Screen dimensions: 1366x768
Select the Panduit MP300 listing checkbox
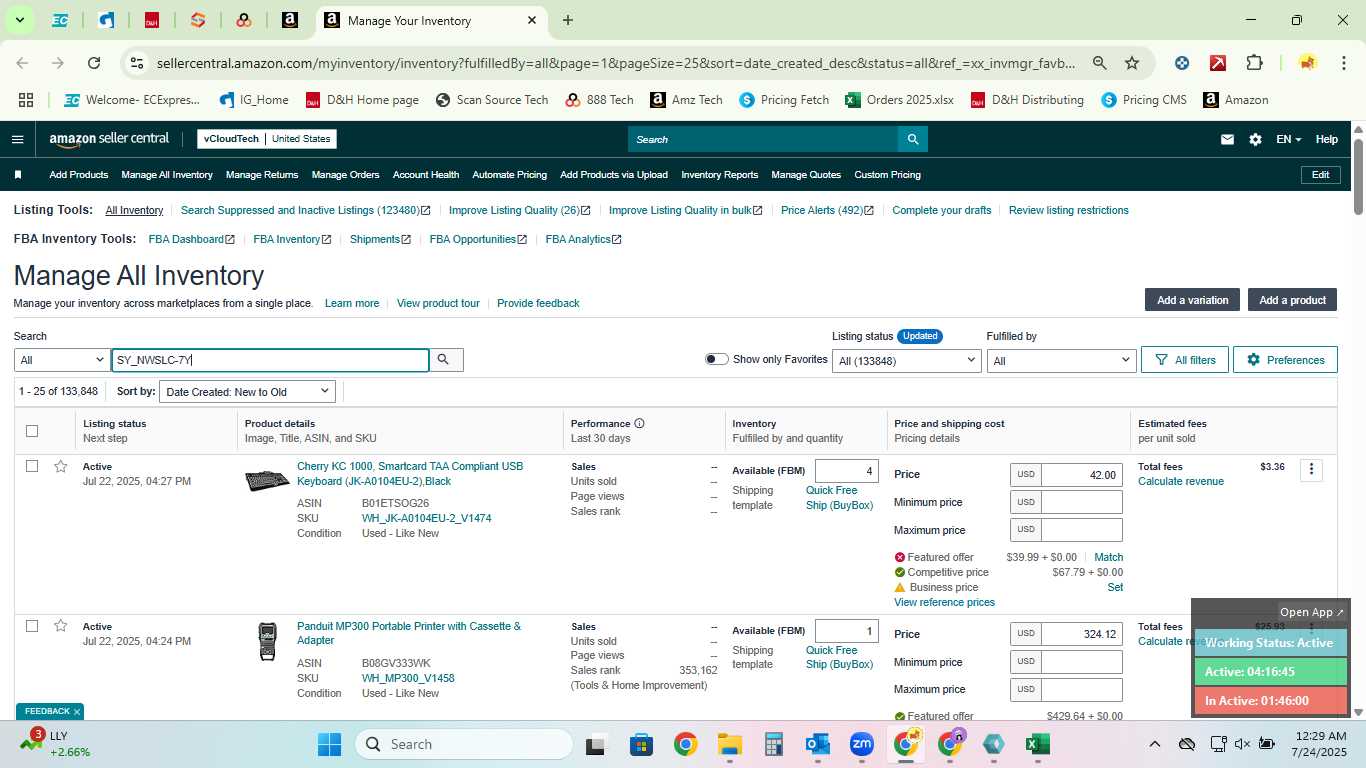(x=32, y=626)
